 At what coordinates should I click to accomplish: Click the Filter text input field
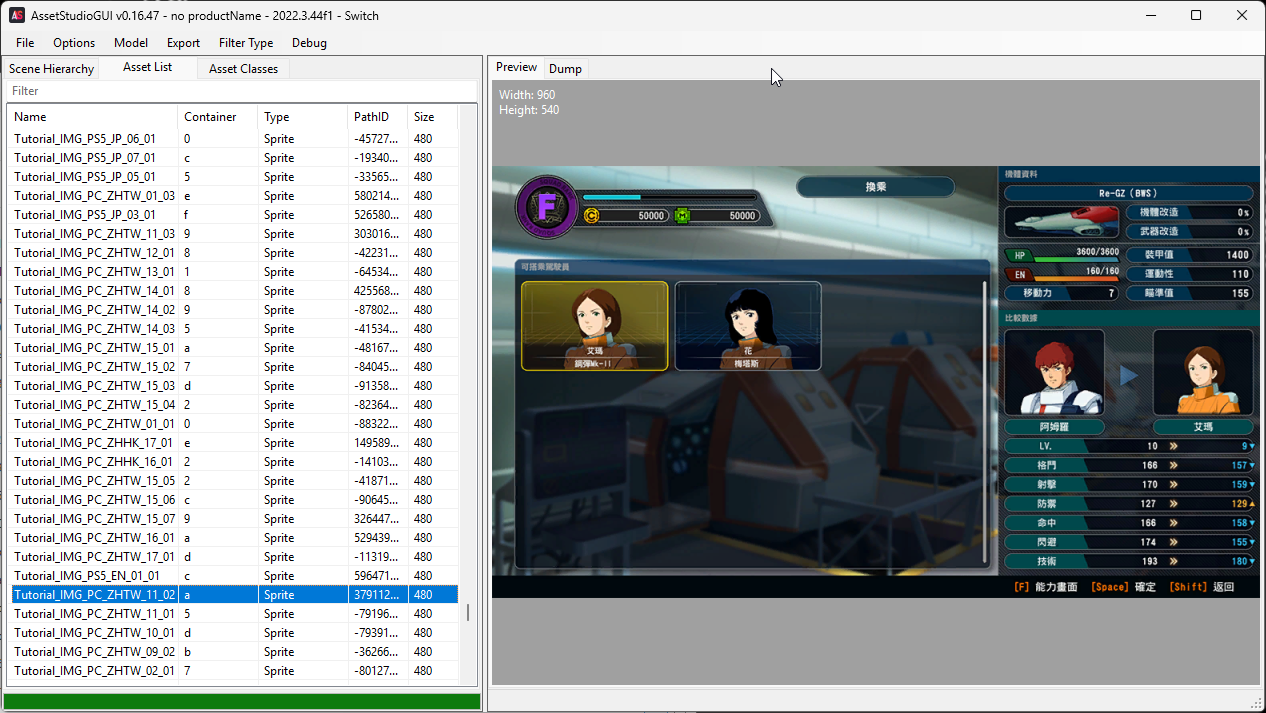(240, 91)
